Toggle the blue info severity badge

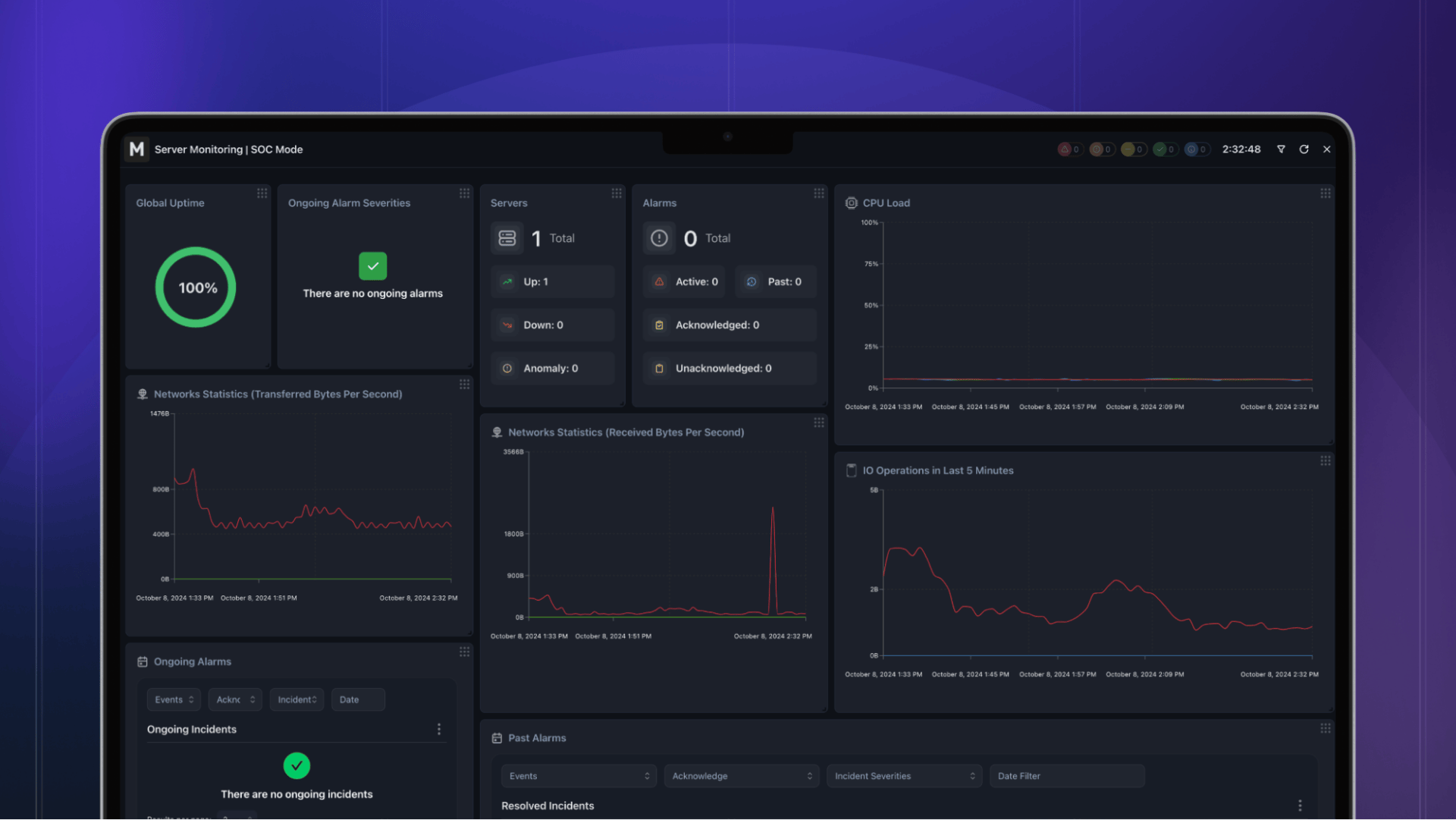point(1196,149)
